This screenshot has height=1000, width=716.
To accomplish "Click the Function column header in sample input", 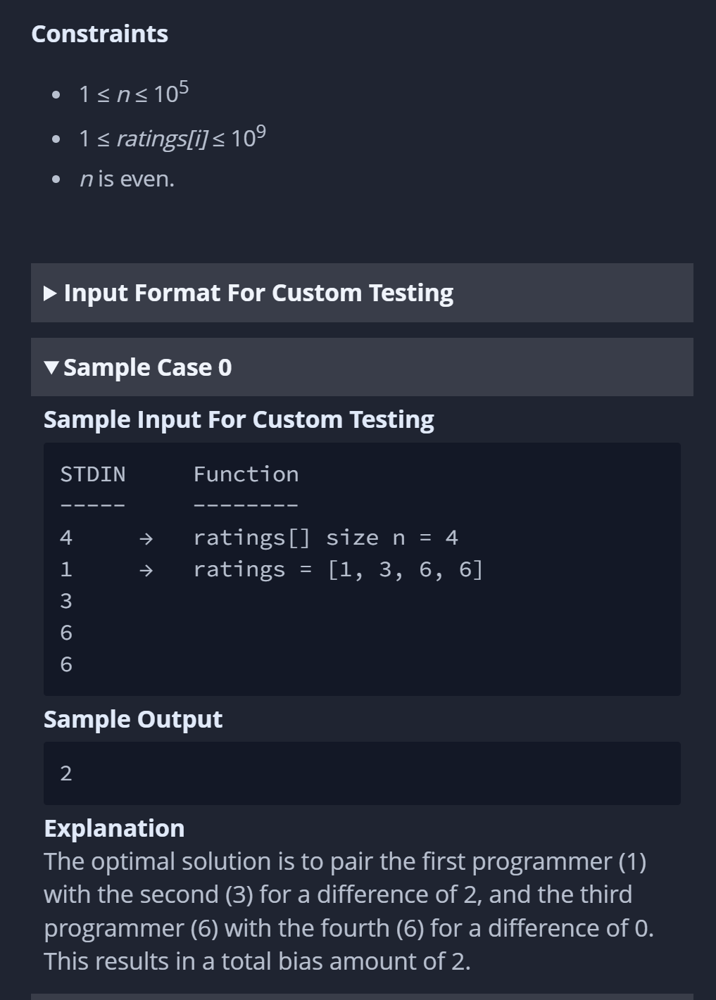I will pos(246,474).
